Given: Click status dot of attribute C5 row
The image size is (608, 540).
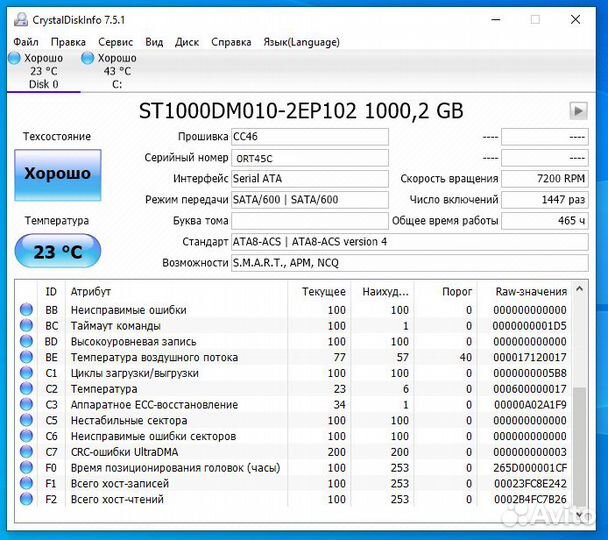Looking at the screenshot, I should tap(26, 420).
